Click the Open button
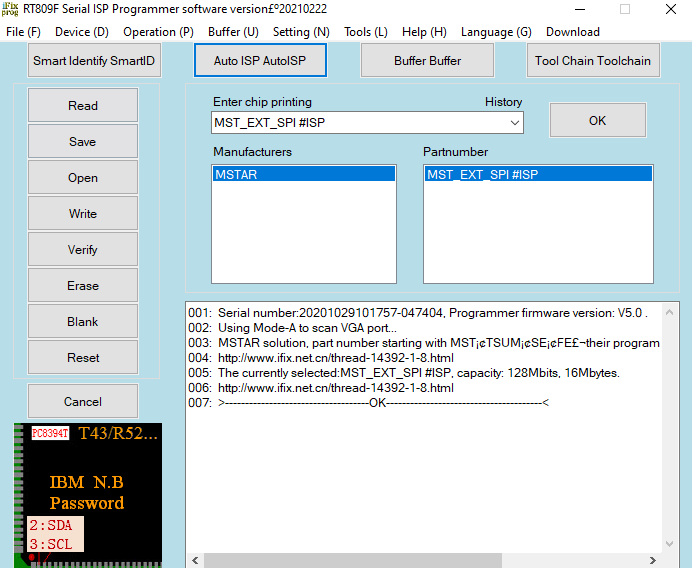This screenshot has height=568, width=692. coord(83,177)
